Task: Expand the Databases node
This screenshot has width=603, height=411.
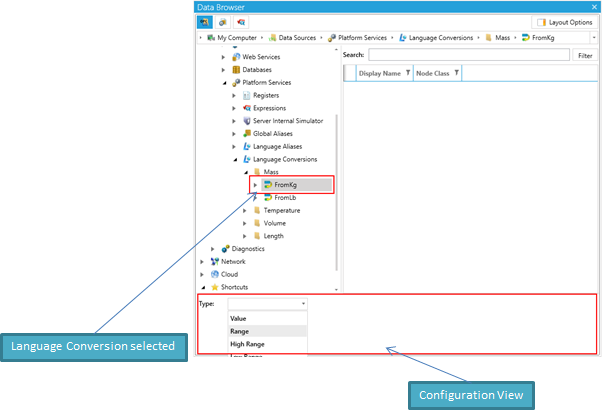Action: (223, 70)
